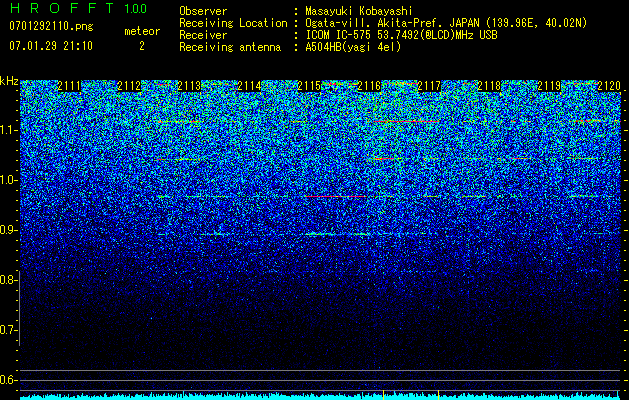Viewport: 629px width, 400px height.
Task: Select the version number 1.0.0
Action: point(136,8)
